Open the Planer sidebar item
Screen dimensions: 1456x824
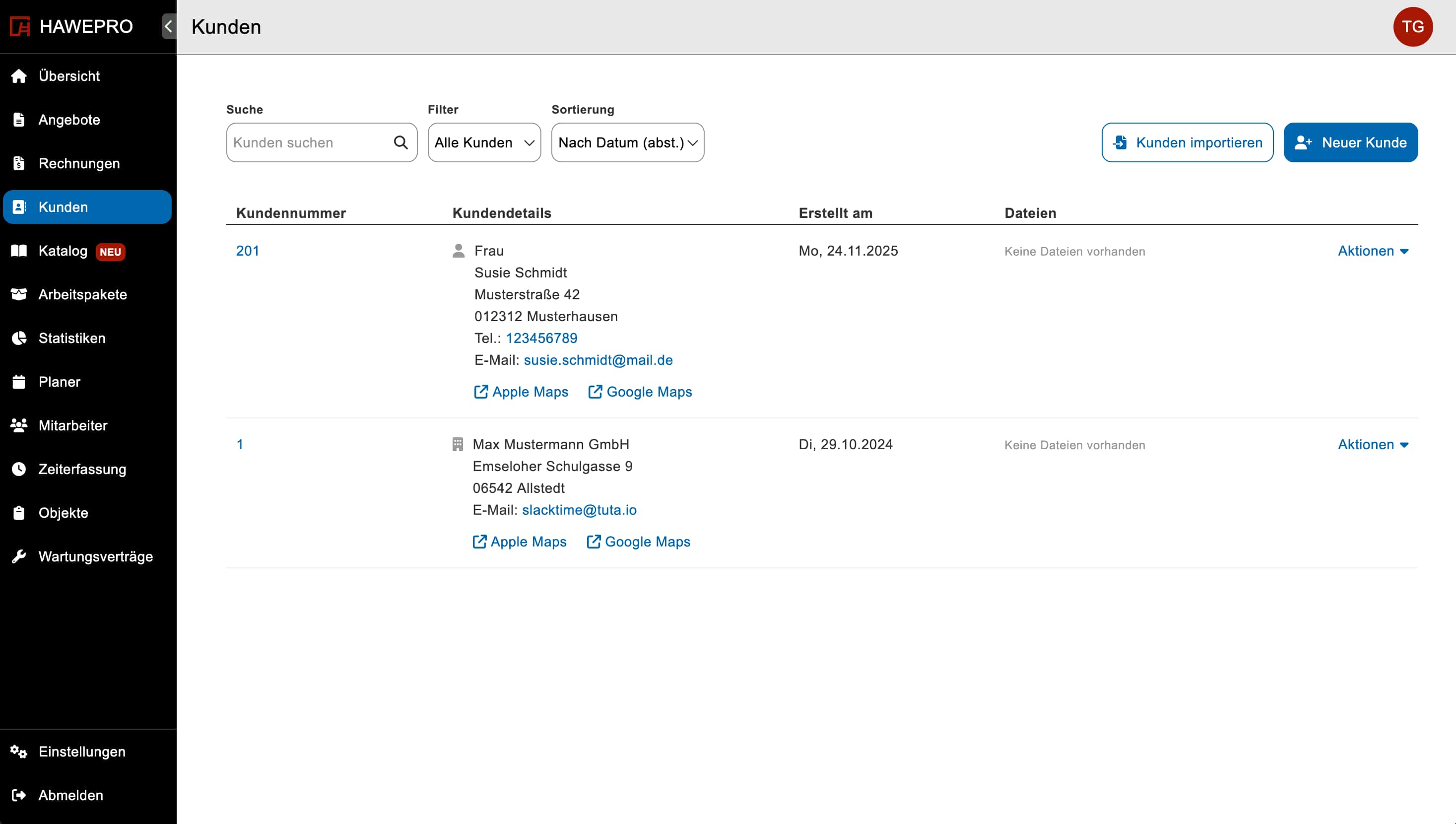tap(59, 382)
